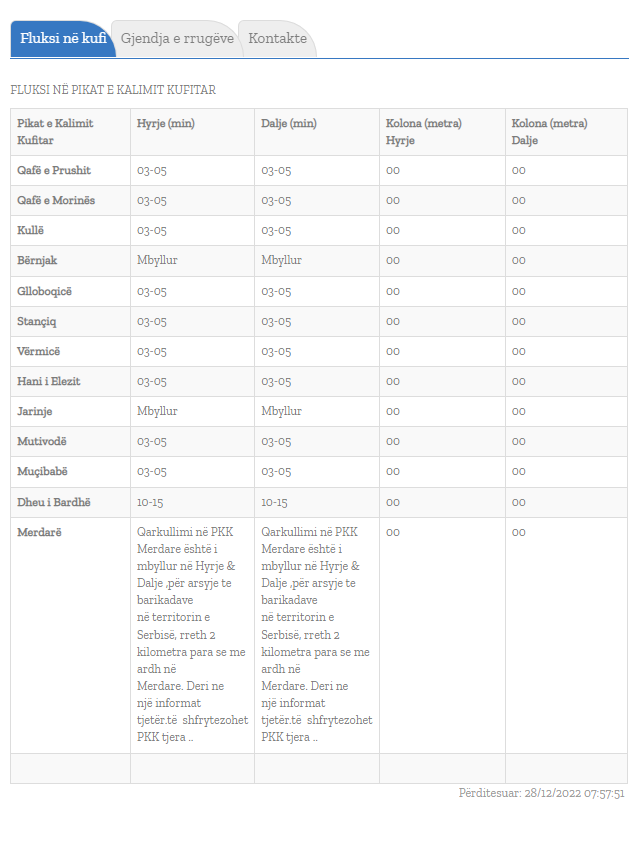This screenshot has width=630, height=850.
Task: Click the Merdarë border crossing name
Action: [39, 532]
